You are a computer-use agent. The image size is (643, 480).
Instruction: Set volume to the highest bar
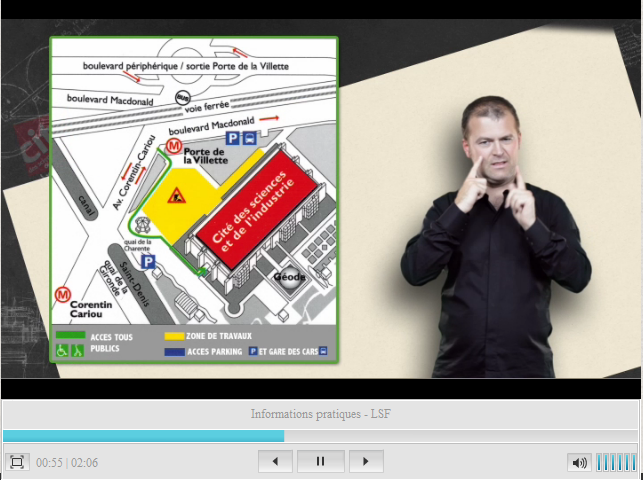pyautogui.click(x=632, y=462)
